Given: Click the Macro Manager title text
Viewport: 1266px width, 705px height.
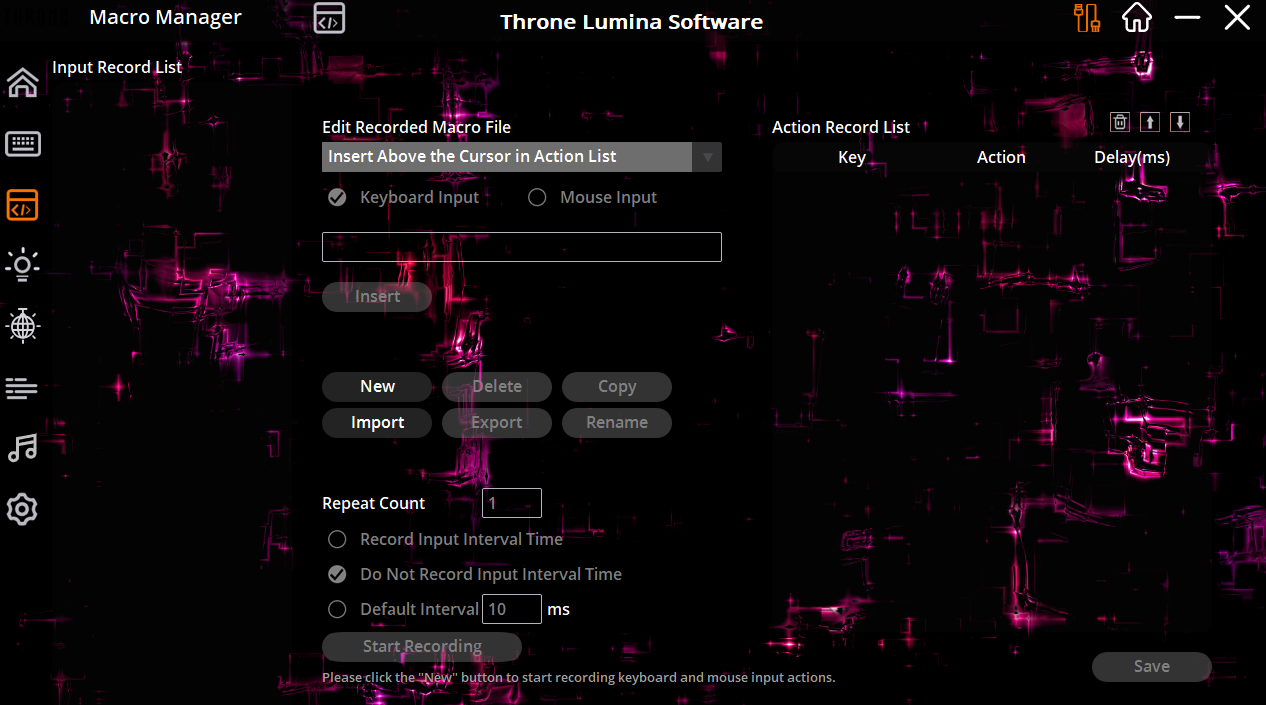Looking at the screenshot, I should coord(166,17).
